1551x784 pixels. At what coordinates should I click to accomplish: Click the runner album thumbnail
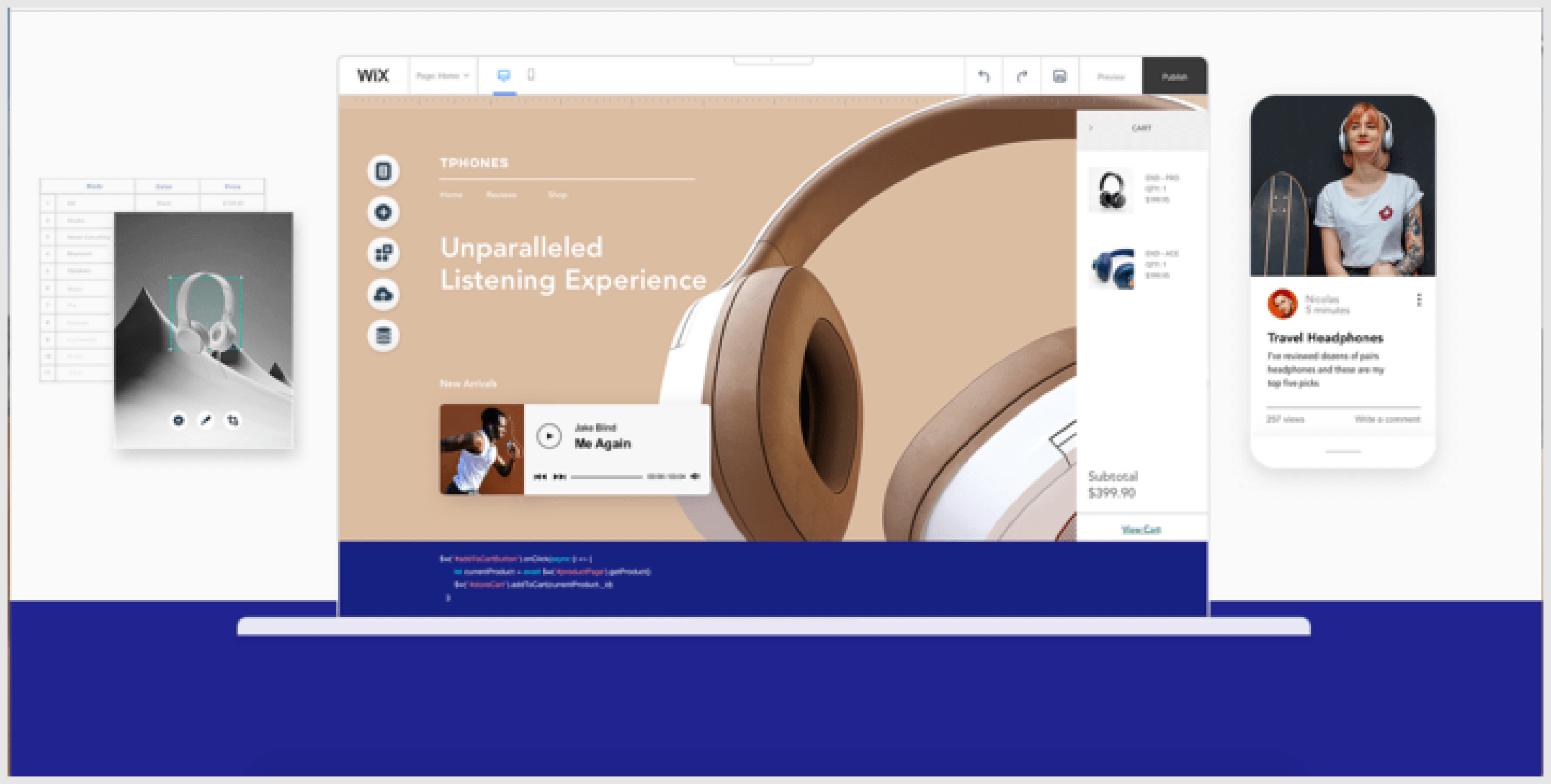click(x=481, y=449)
